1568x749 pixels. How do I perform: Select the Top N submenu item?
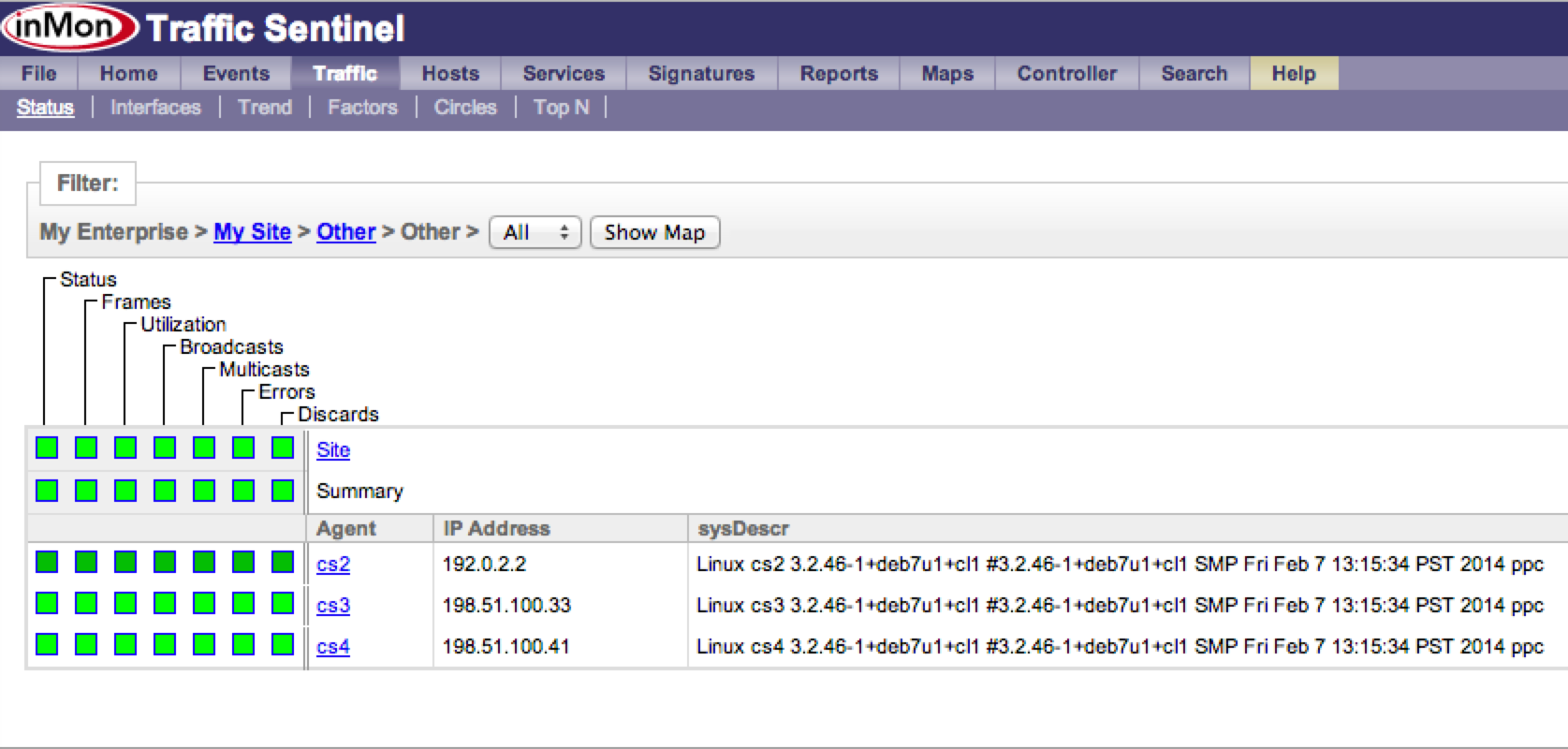(x=561, y=108)
